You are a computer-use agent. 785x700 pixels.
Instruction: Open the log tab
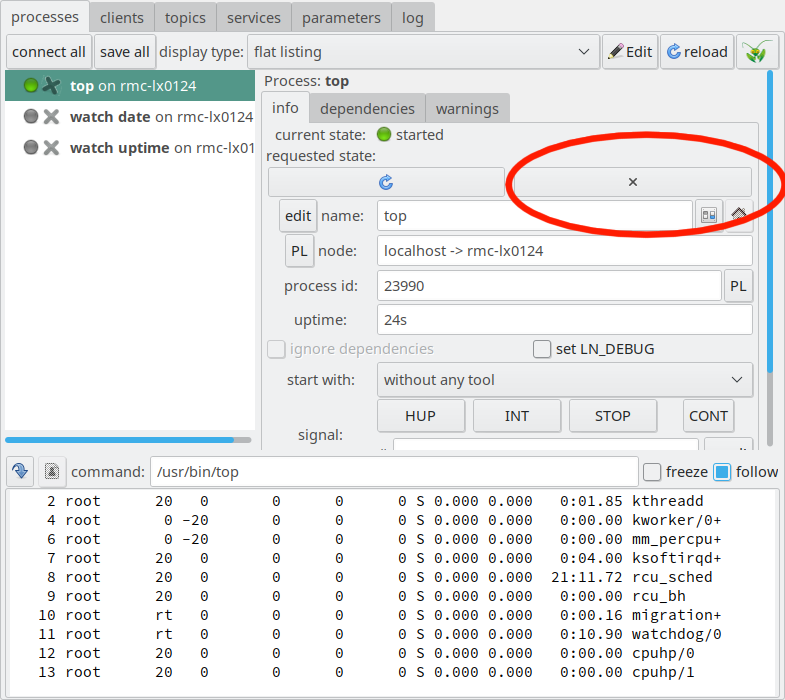click(x=413, y=18)
